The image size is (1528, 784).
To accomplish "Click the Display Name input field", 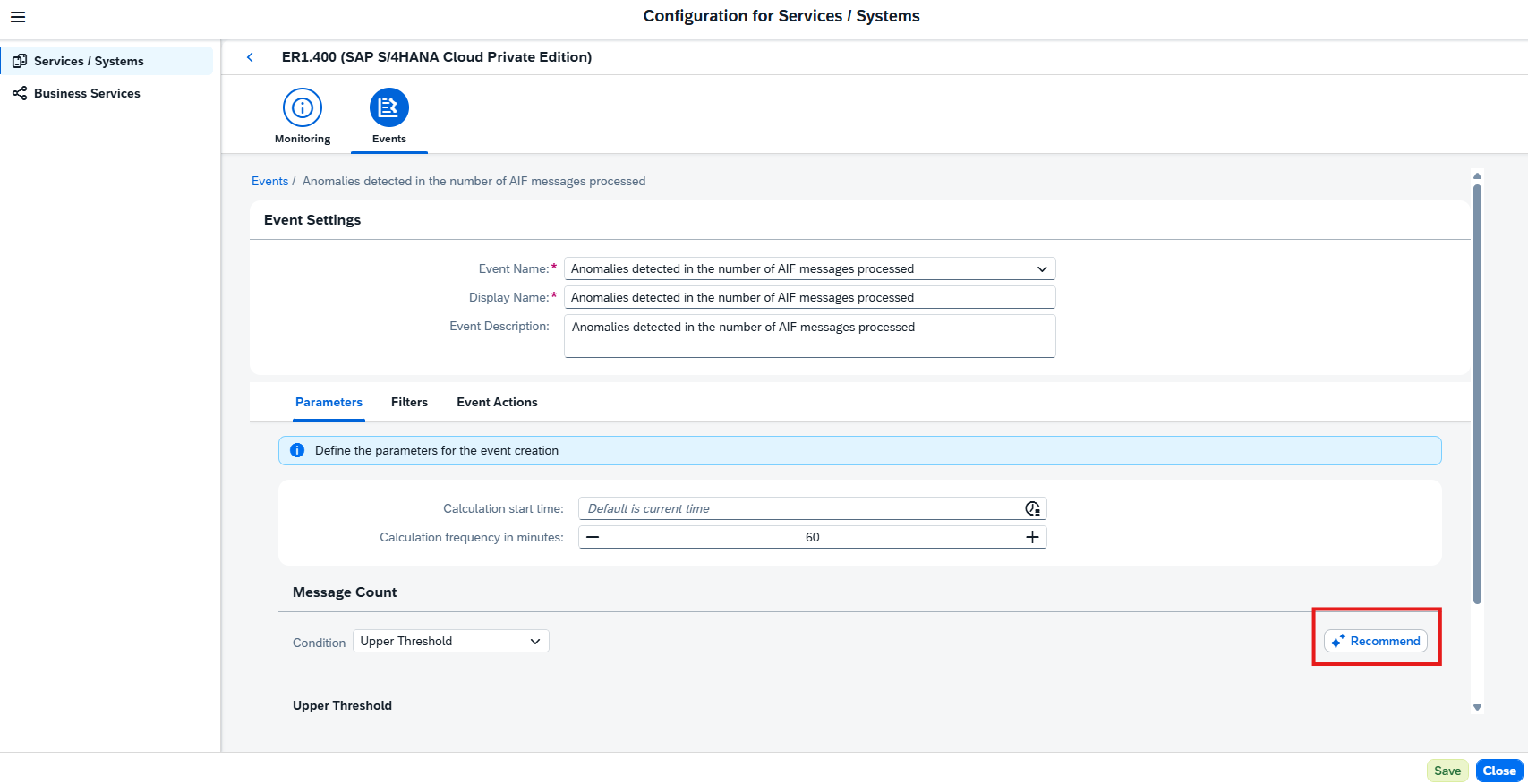I will tap(810, 297).
